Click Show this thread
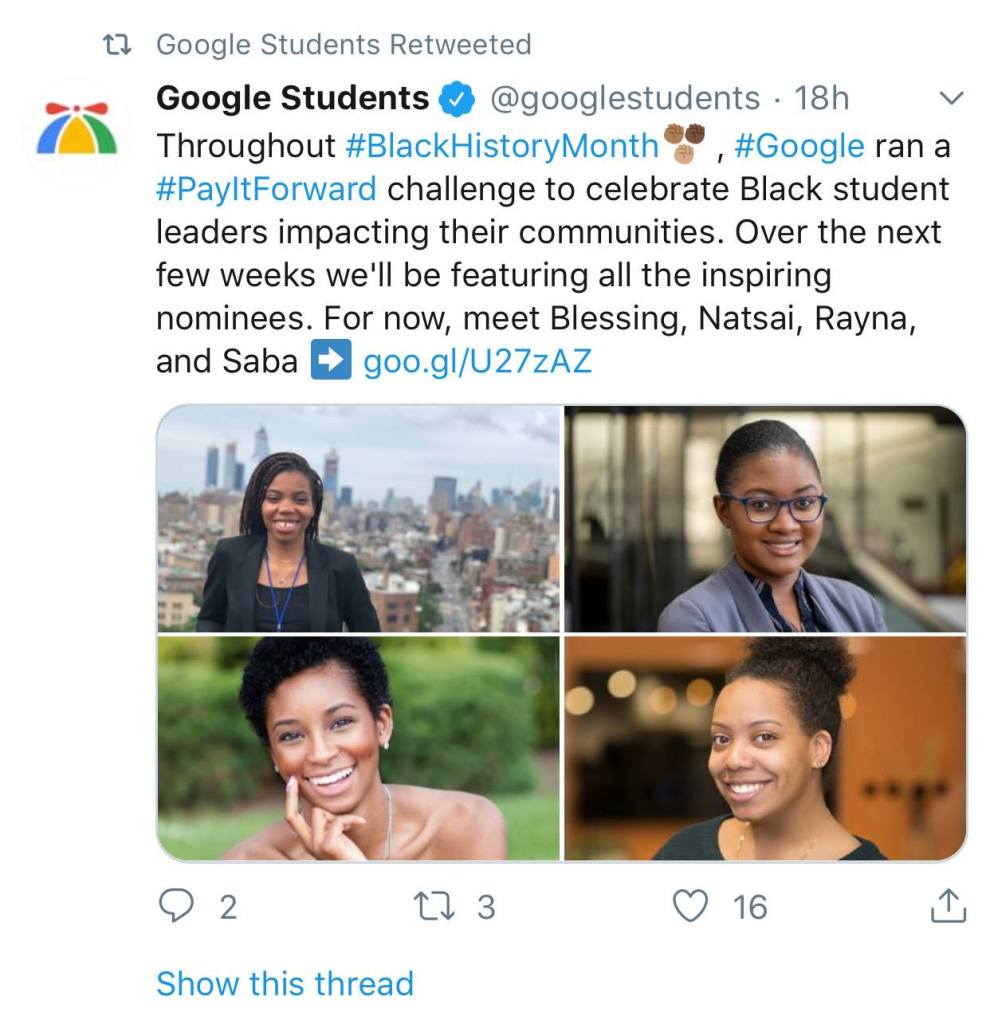Viewport: 990px width, 1024px height. (285, 983)
